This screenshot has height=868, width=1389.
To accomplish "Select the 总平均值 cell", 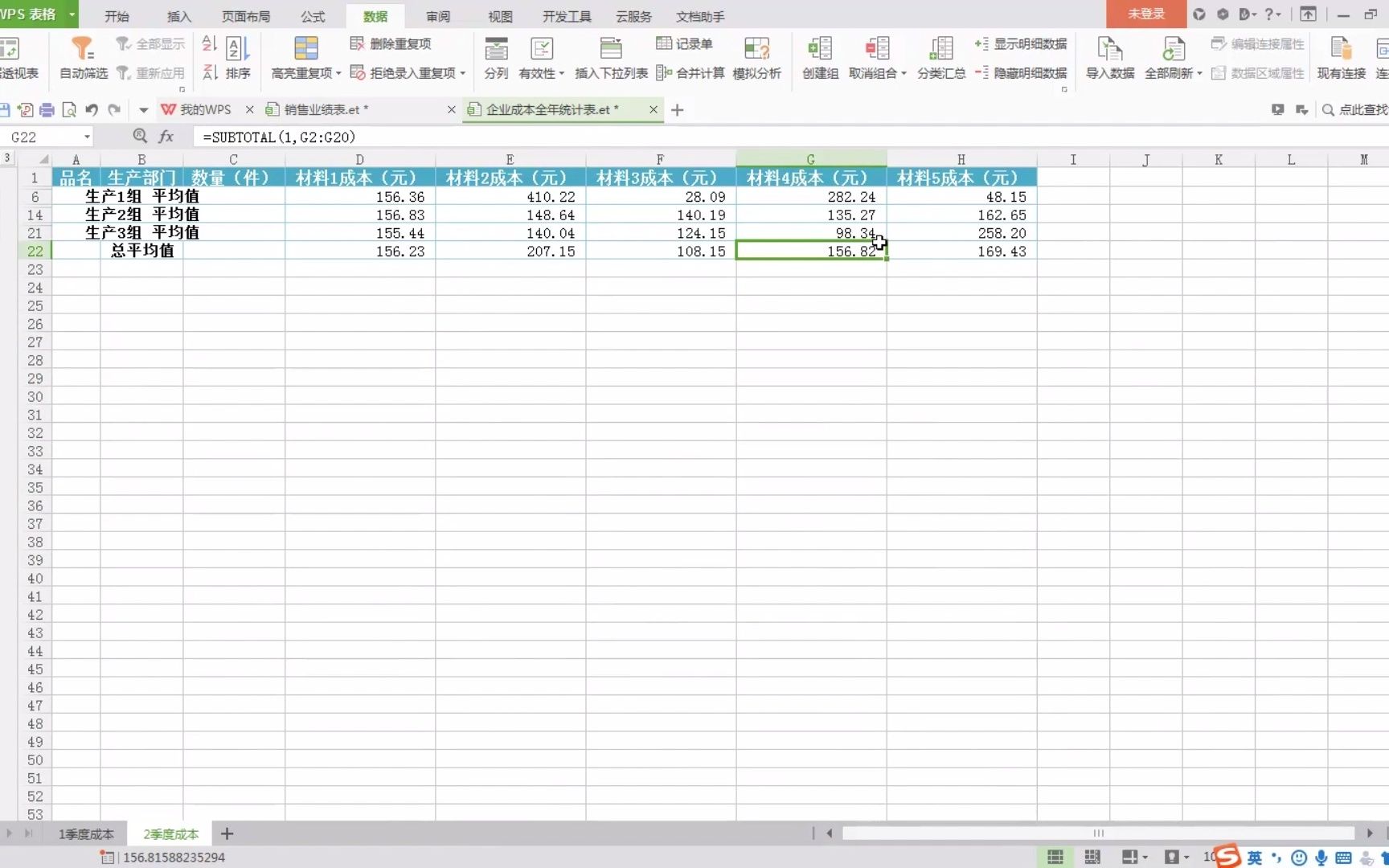I will point(141,251).
